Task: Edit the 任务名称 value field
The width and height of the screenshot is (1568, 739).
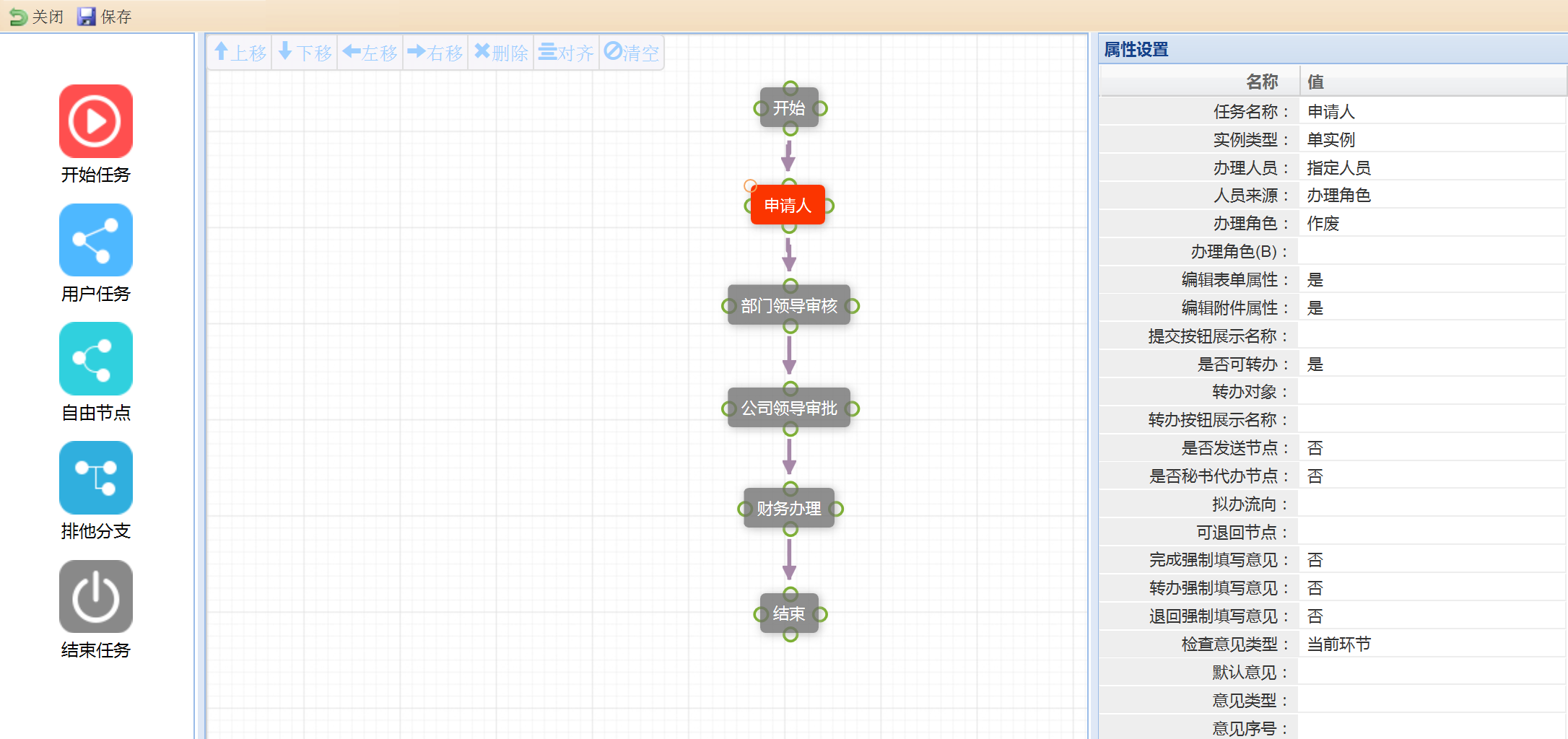Action: point(1429,112)
